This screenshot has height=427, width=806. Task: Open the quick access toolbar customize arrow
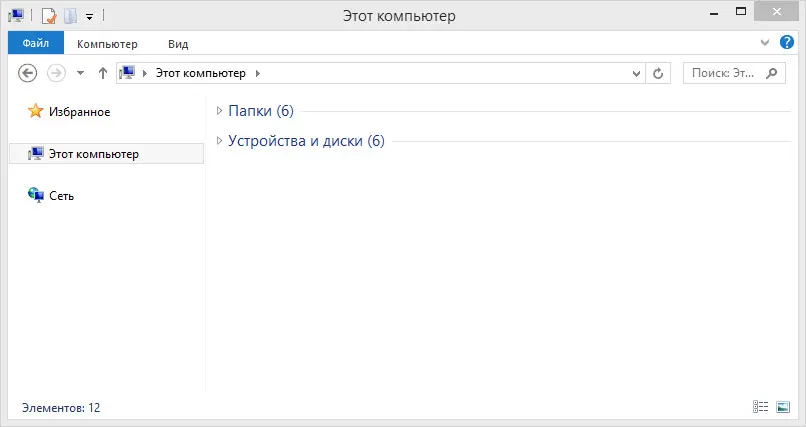[89, 17]
